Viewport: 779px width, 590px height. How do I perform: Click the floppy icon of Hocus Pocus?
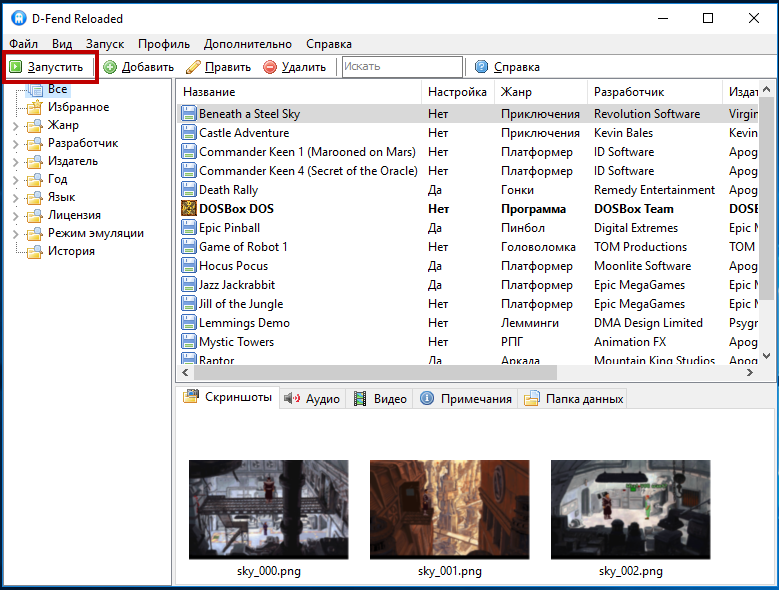pyautogui.click(x=188, y=266)
